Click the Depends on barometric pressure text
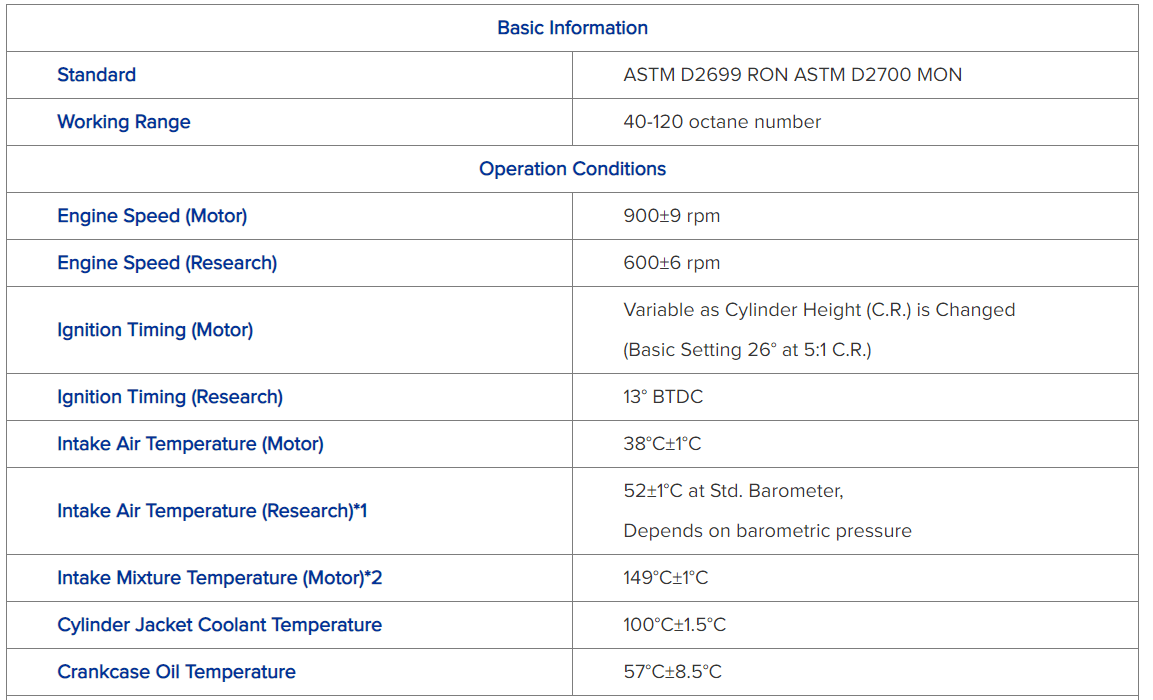1153x700 pixels. pyautogui.click(x=767, y=531)
